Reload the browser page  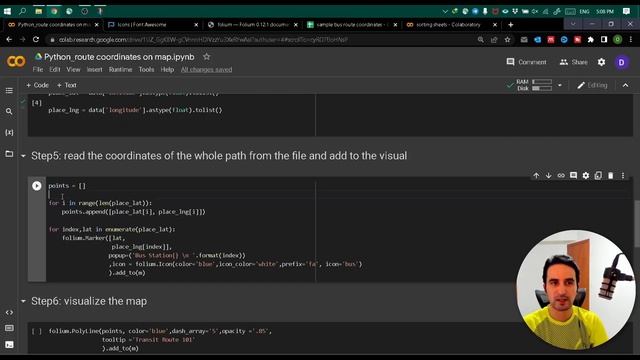(36, 40)
